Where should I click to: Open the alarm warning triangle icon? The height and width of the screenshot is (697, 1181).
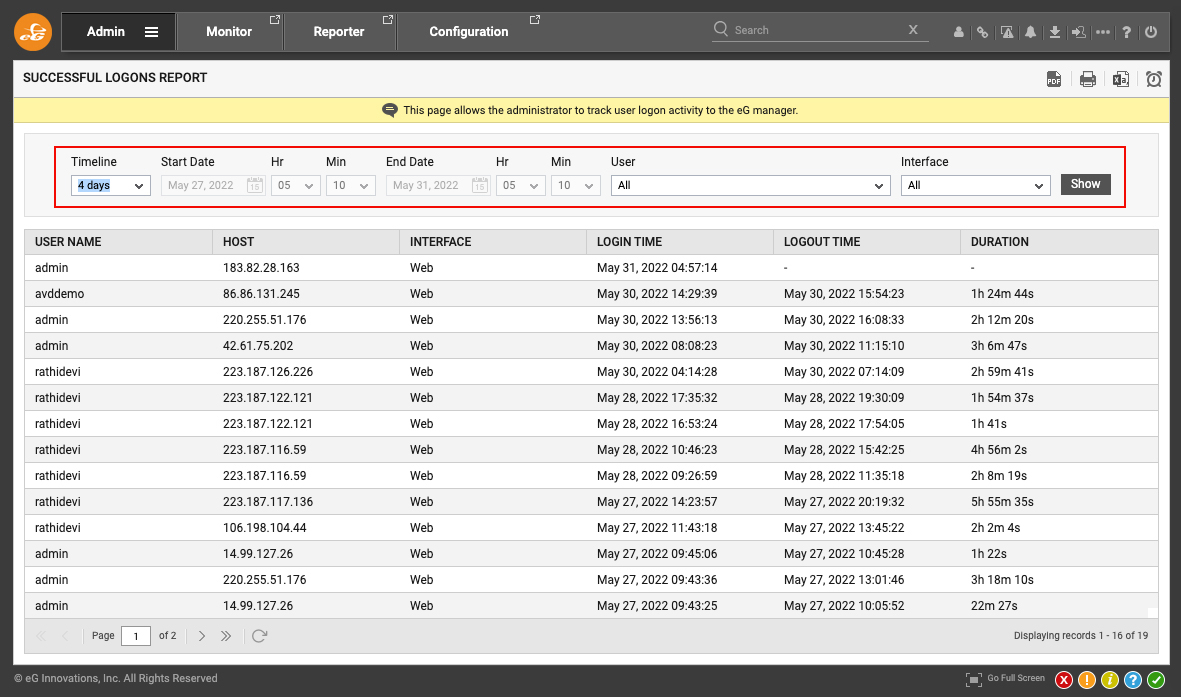pyautogui.click(x=1007, y=32)
